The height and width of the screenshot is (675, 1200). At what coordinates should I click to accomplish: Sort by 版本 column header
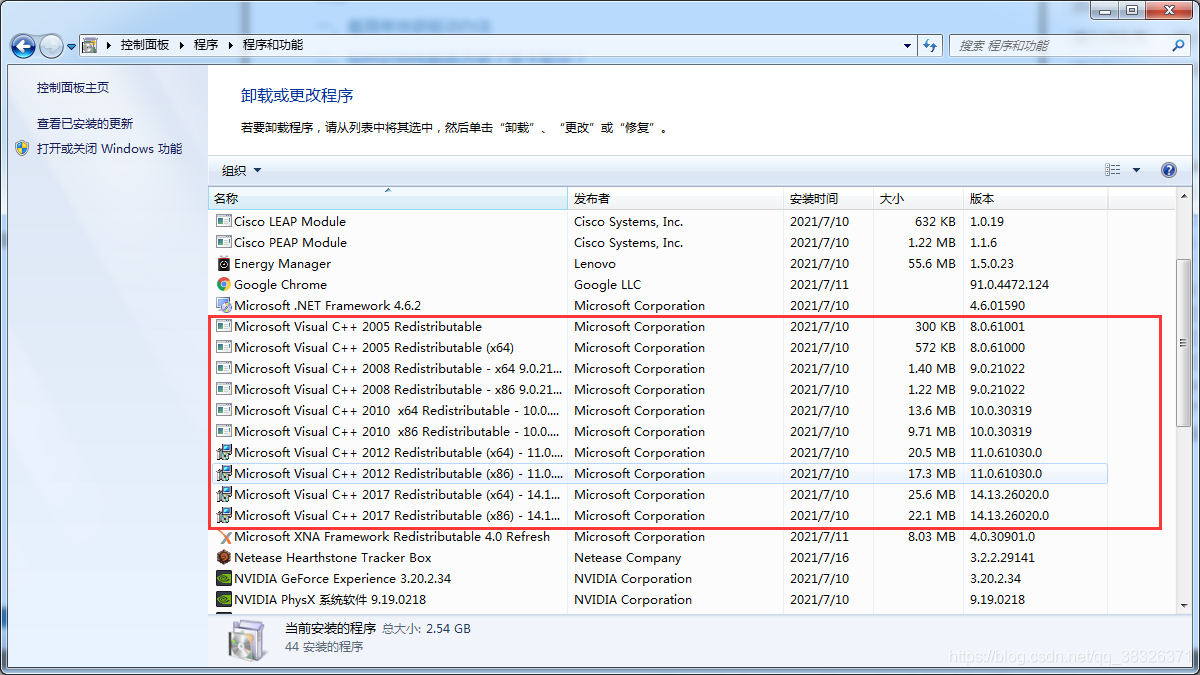(1036, 198)
